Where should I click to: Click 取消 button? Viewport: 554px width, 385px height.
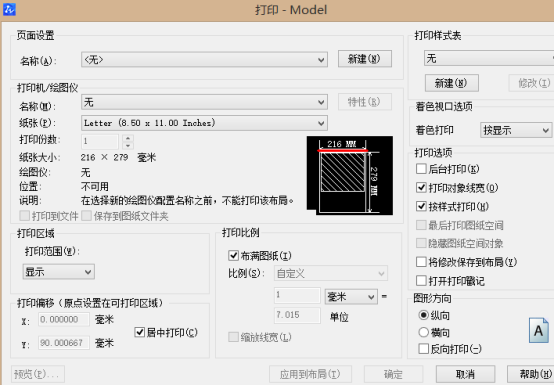465,374
